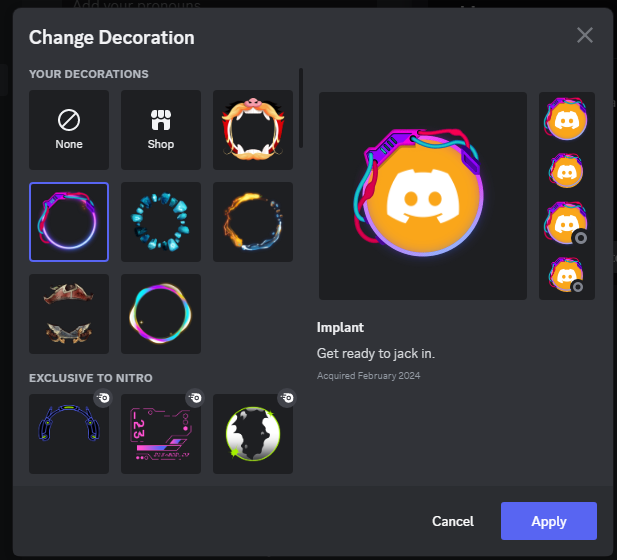Pick the fire and water ring decoration
The image size is (617, 560).
pos(253,222)
